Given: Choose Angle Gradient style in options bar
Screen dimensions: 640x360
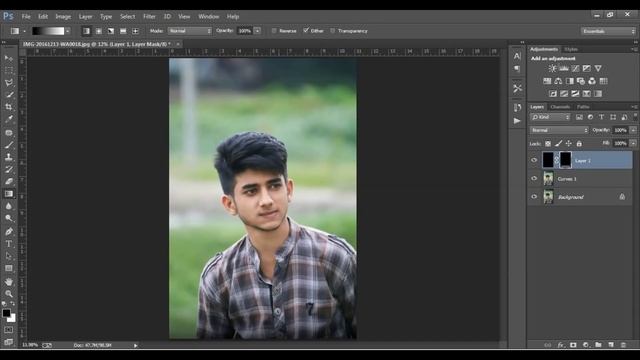Looking at the screenshot, I should pos(111,31).
